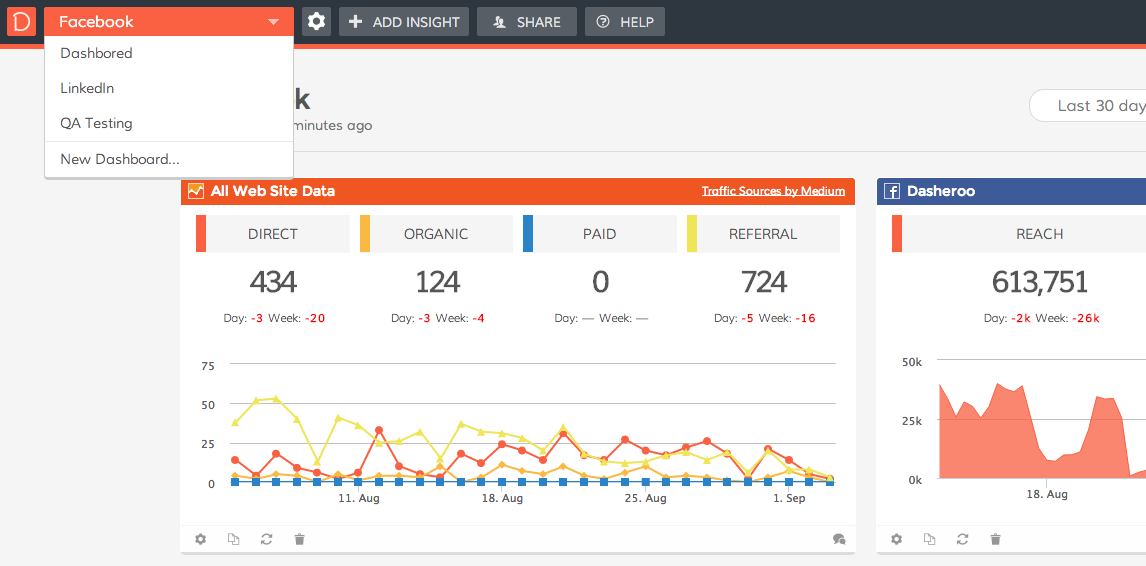Image resolution: width=1146 pixels, height=566 pixels.
Task: Click the 724 referral traffic value
Action: pos(764,282)
